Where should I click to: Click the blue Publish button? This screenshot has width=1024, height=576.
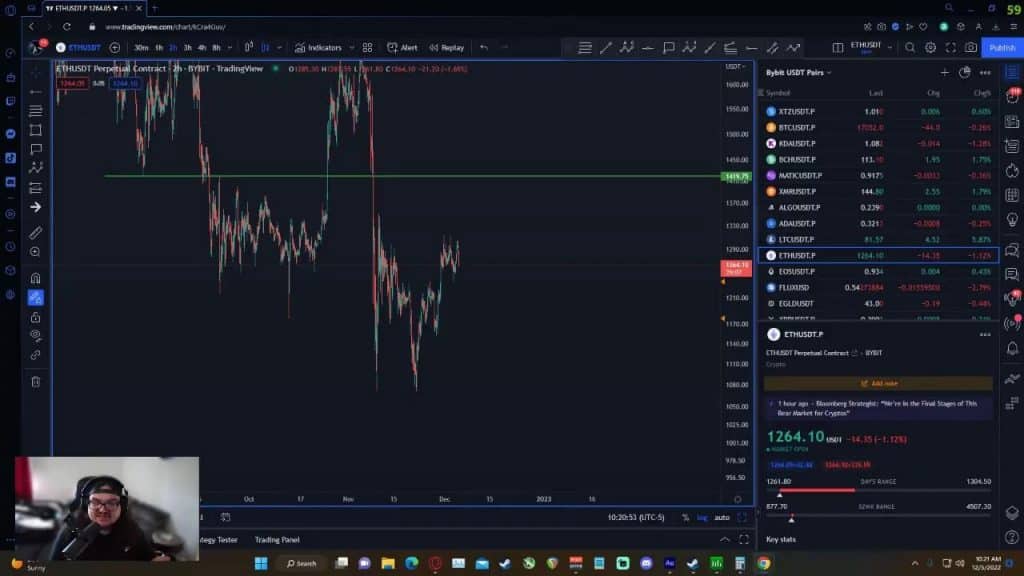[x=1001, y=47]
